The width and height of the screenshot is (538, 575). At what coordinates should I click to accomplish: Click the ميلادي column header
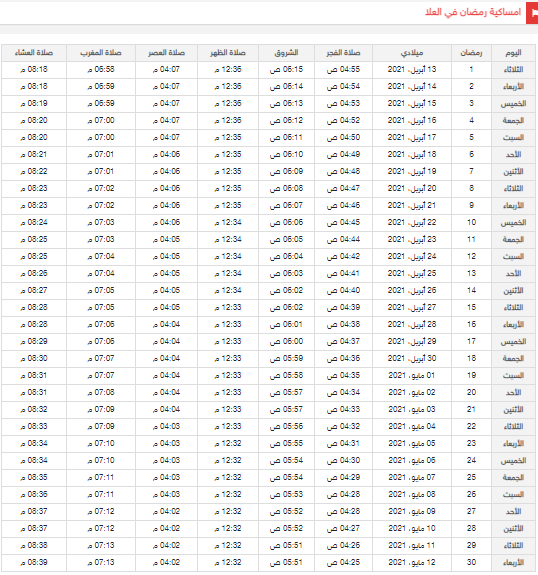412,53
